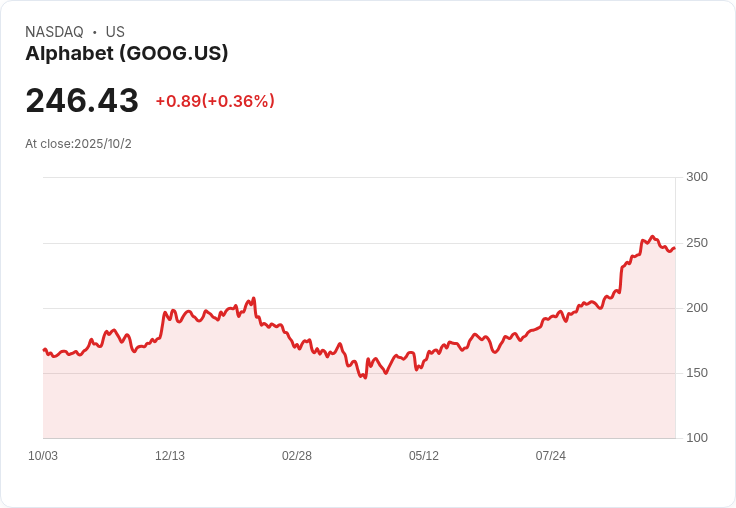Click the 250 y-axis label
Screen dimensions: 736x508
click(x=696, y=243)
